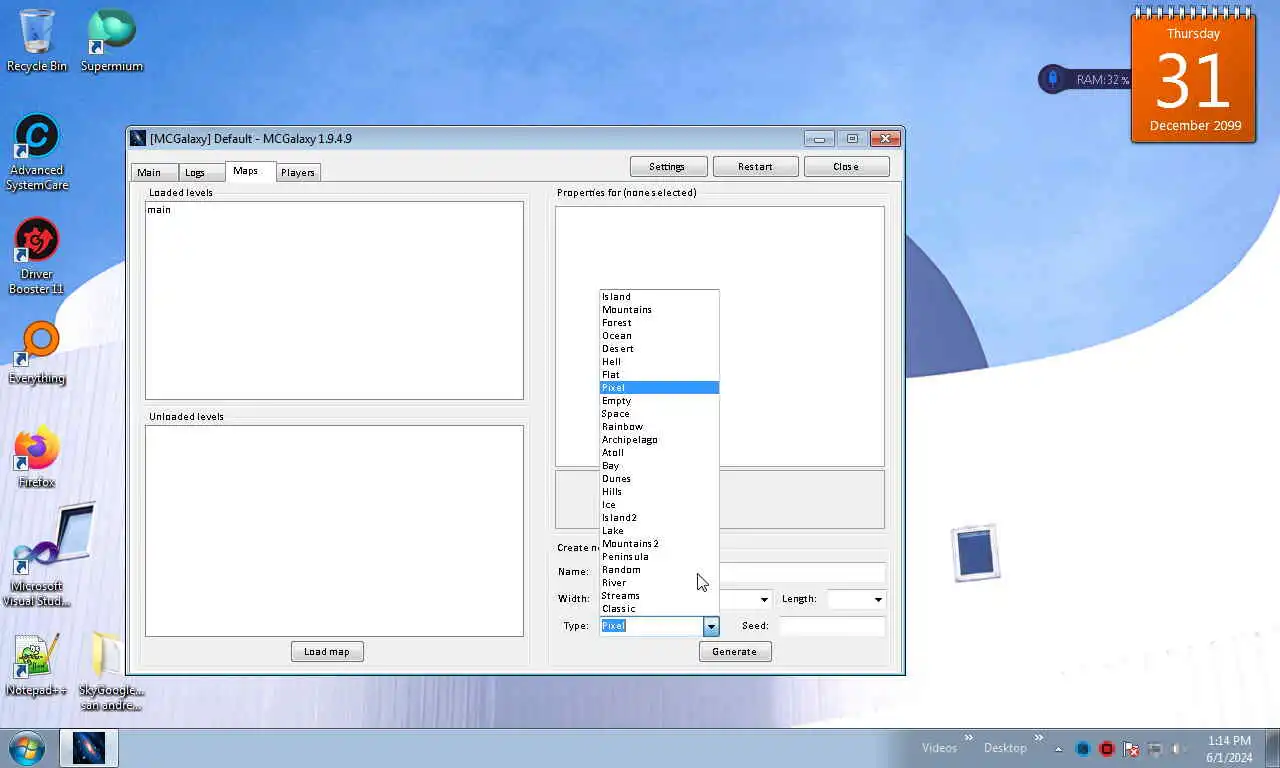The width and height of the screenshot is (1280, 768).
Task: Click the RAM usage gadget
Action: [x=1084, y=79]
